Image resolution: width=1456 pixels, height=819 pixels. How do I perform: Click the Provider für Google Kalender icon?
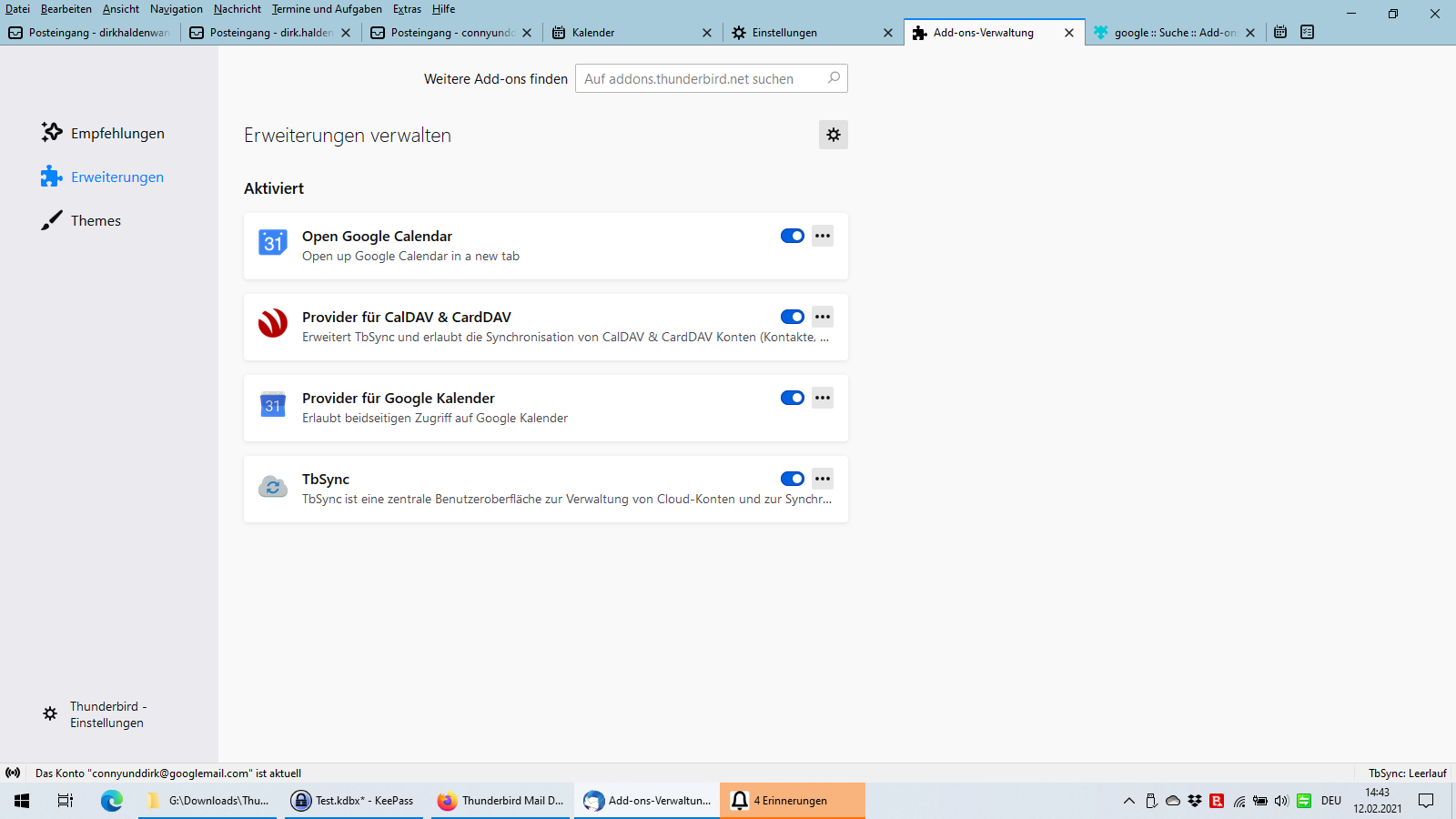pyautogui.click(x=273, y=405)
